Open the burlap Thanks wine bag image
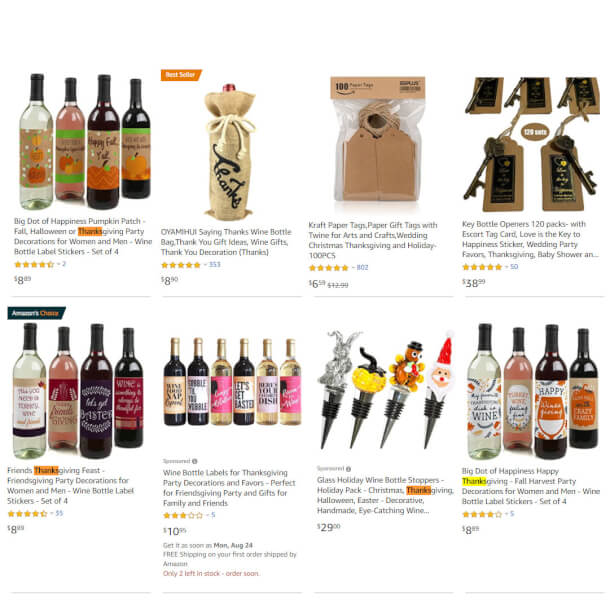Image resolution: width=610 pixels, height=600 pixels. coord(230,152)
